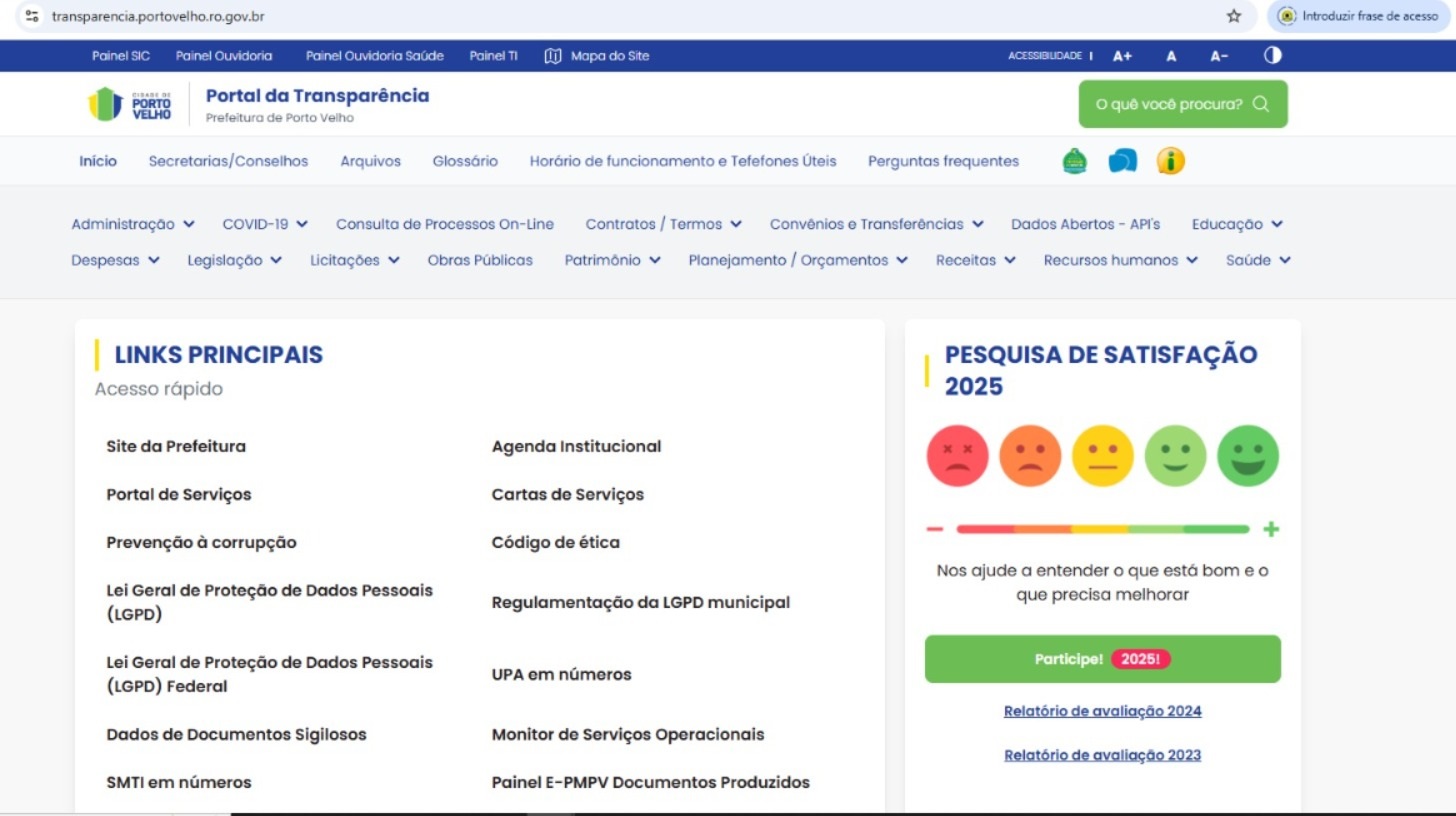The image size is (1456, 816).
Task: Select the red very dissatisfied face
Action: tap(957, 456)
